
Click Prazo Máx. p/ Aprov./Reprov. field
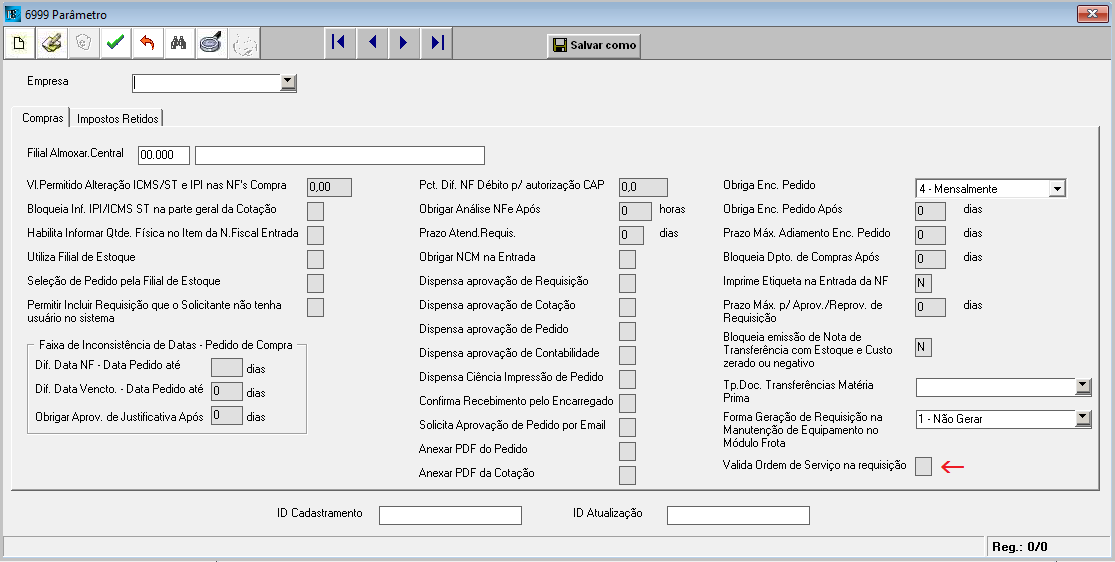[x=930, y=307]
